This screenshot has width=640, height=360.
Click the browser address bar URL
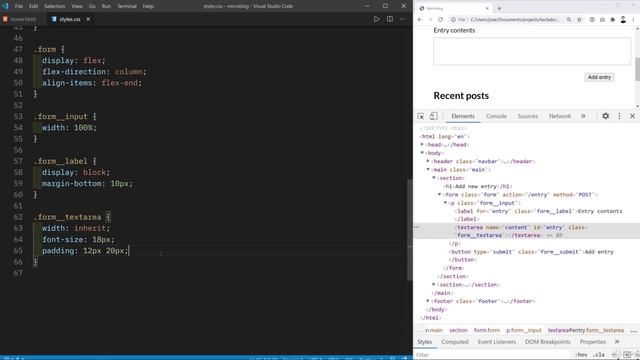pos(514,20)
